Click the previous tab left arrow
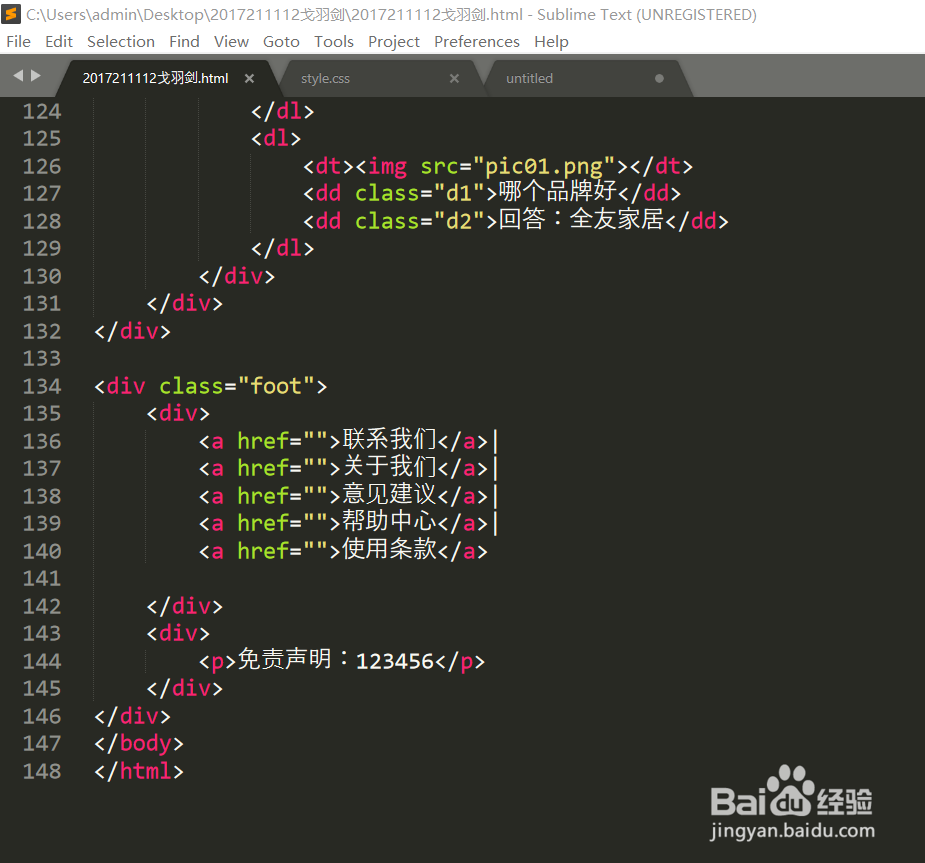 pos(18,76)
